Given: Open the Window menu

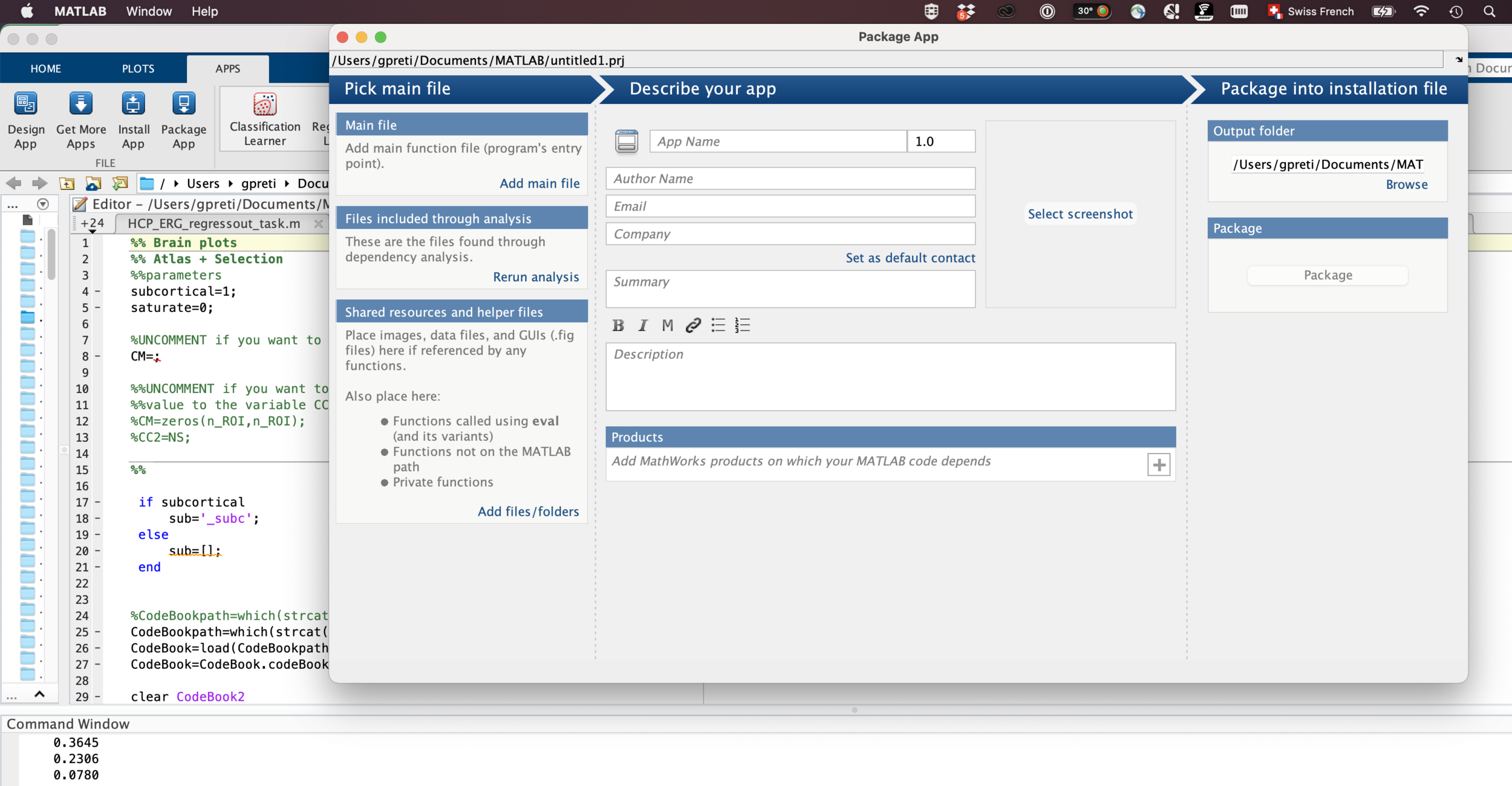Looking at the screenshot, I should [149, 11].
